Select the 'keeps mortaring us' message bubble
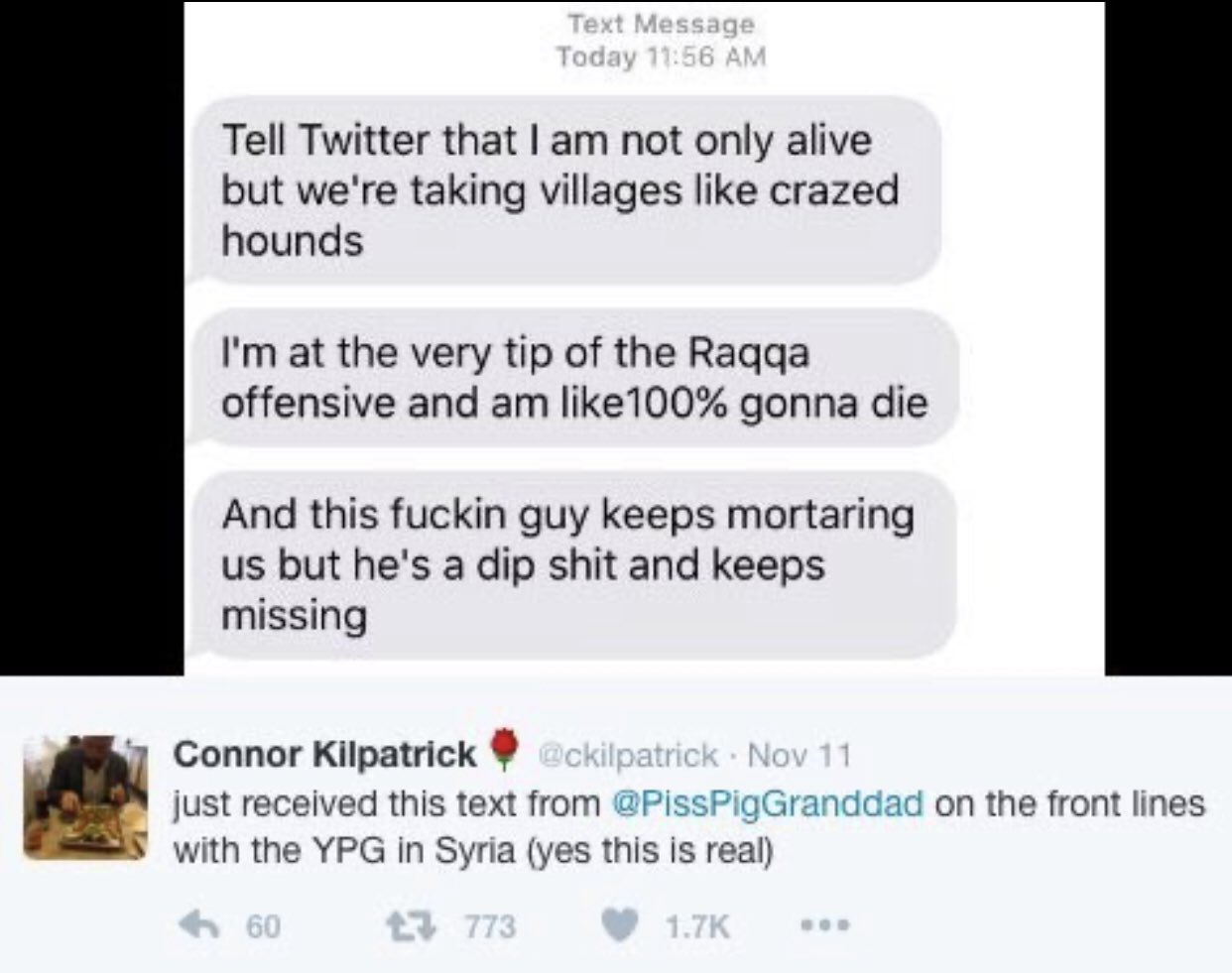 coord(571,564)
